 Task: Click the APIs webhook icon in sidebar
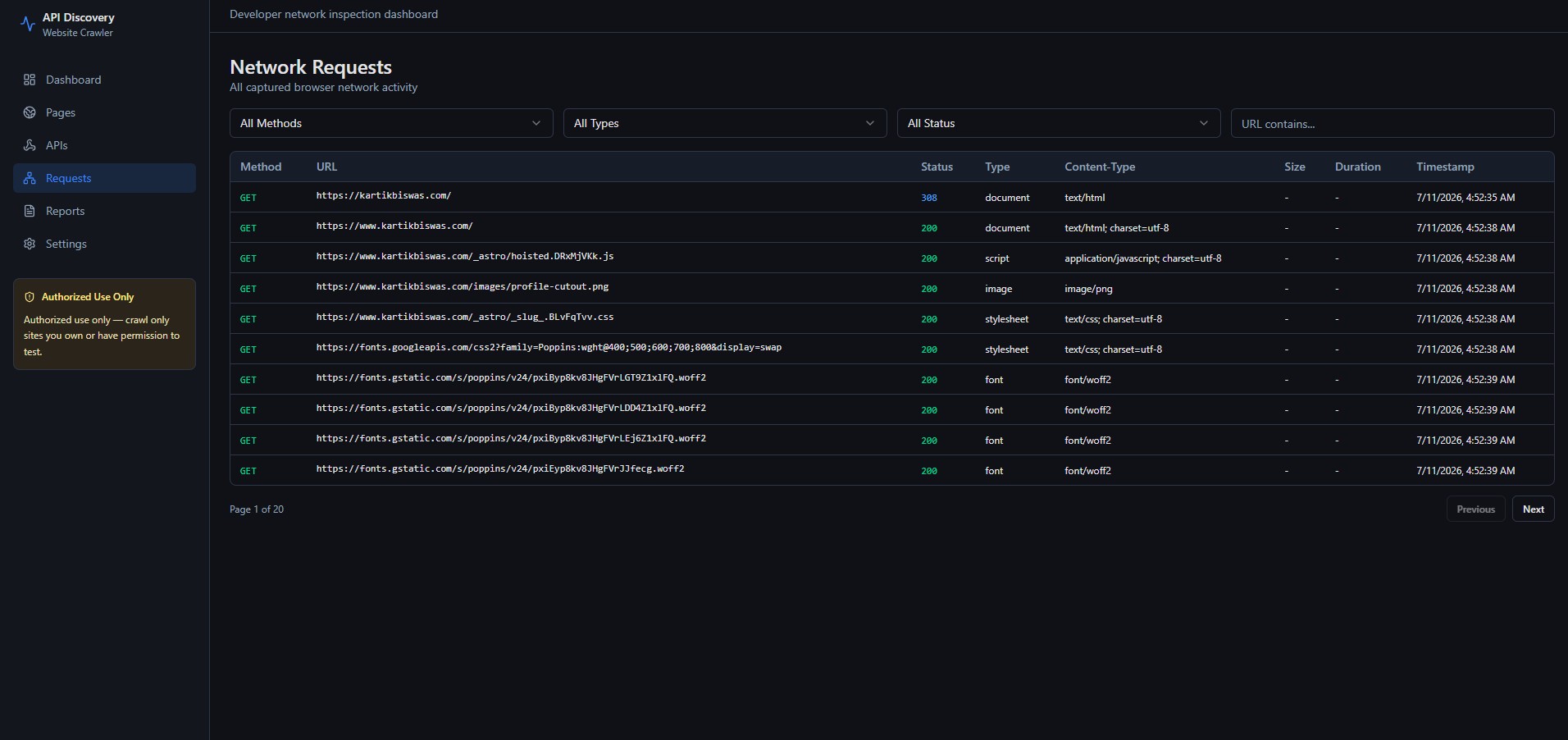[x=30, y=145]
